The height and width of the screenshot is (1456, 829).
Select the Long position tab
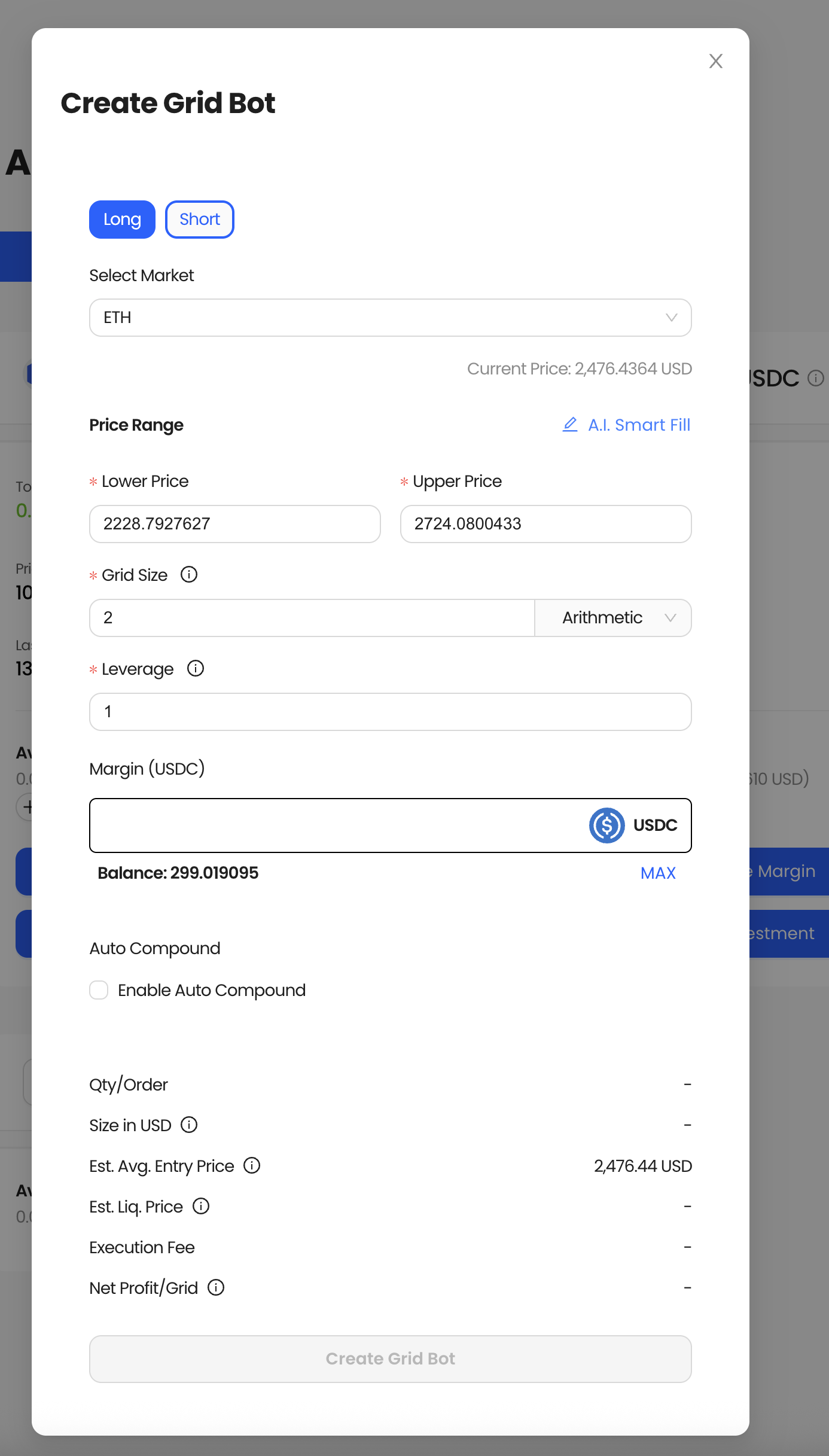pyautogui.click(x=122, y=220)
